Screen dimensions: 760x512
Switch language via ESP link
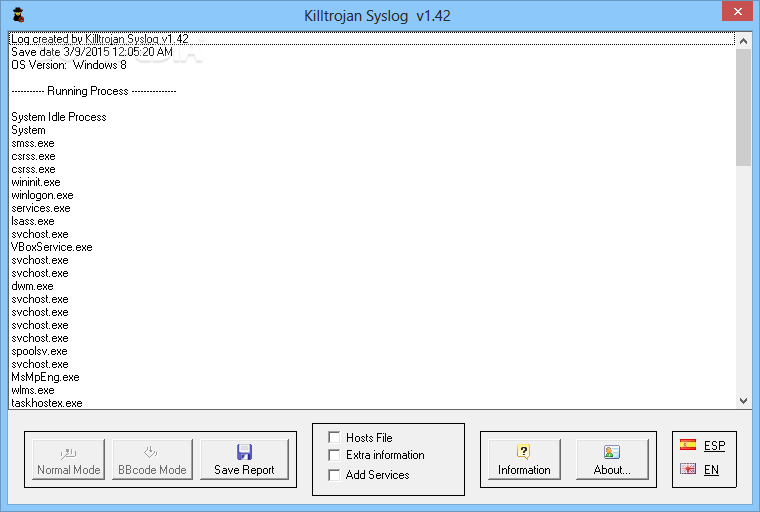[714, 446]
